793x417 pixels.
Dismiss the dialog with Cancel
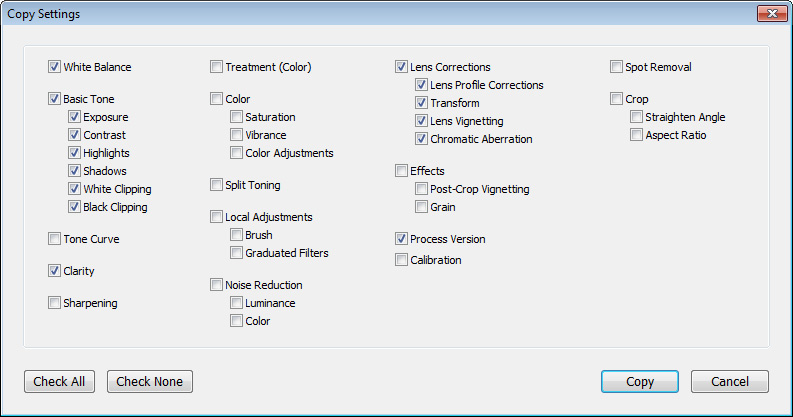click(x=730, y=382)
